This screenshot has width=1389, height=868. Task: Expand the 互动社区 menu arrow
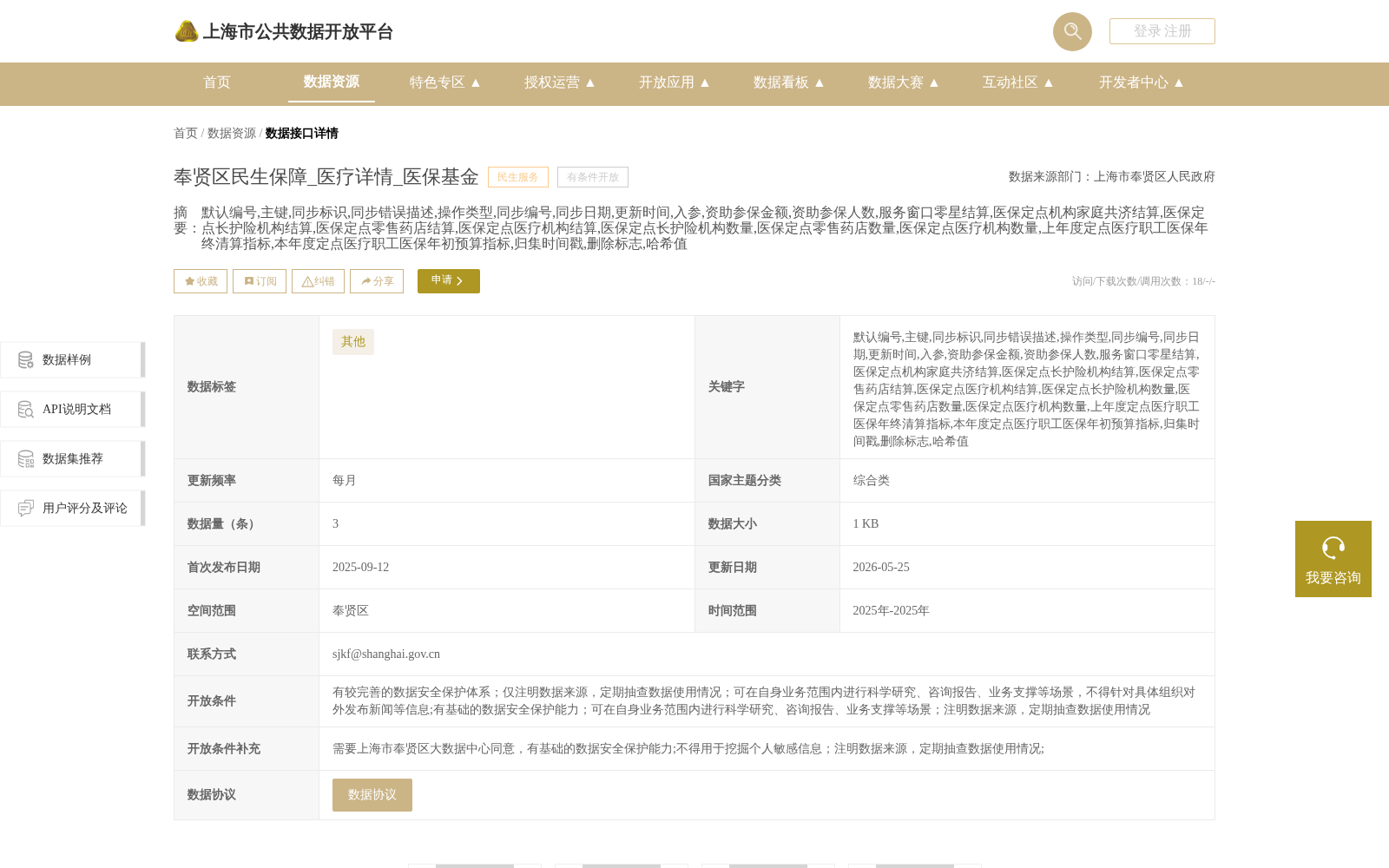pos(1049,82)
